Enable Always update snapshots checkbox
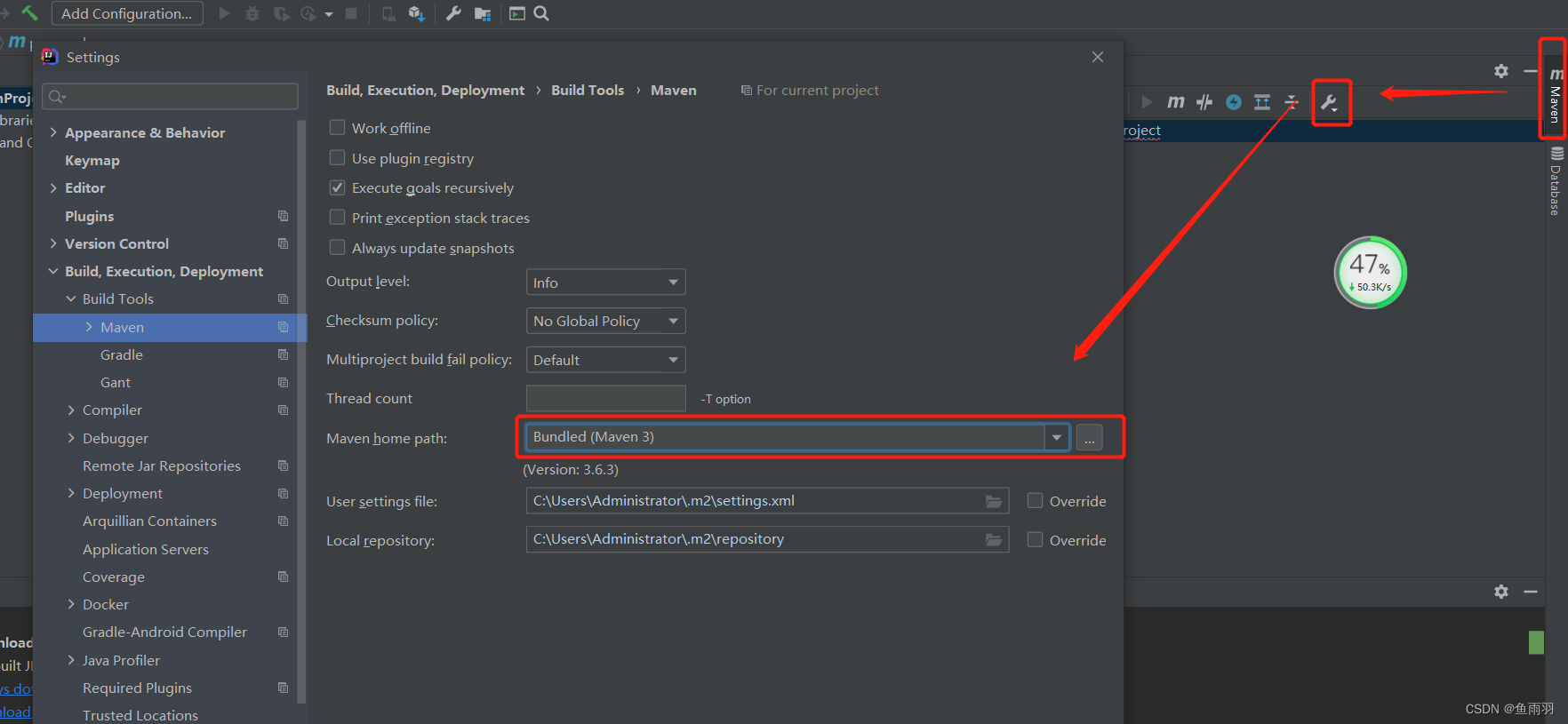Image resolution: width=1568 pixels, height=724 pixels. click(337, 247)
